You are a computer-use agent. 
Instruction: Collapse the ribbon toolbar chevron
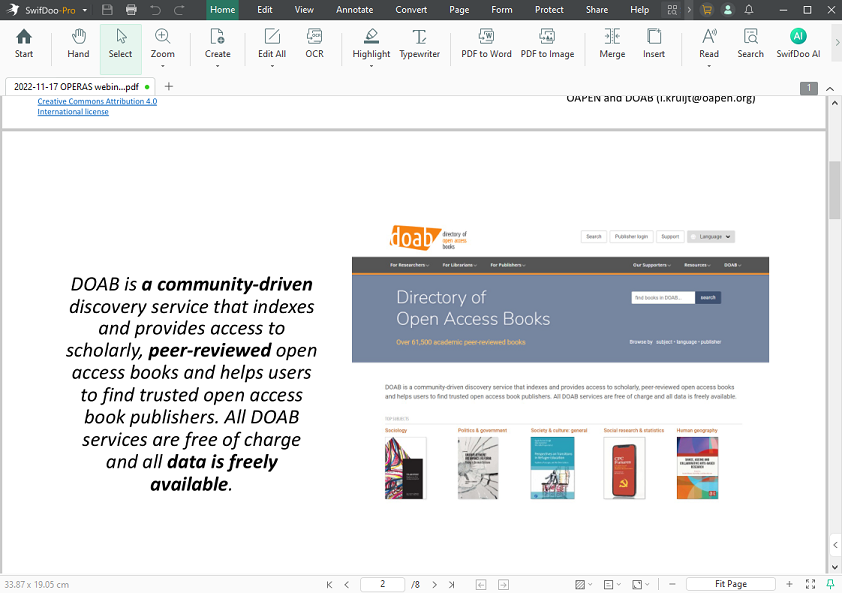[830, 89]
